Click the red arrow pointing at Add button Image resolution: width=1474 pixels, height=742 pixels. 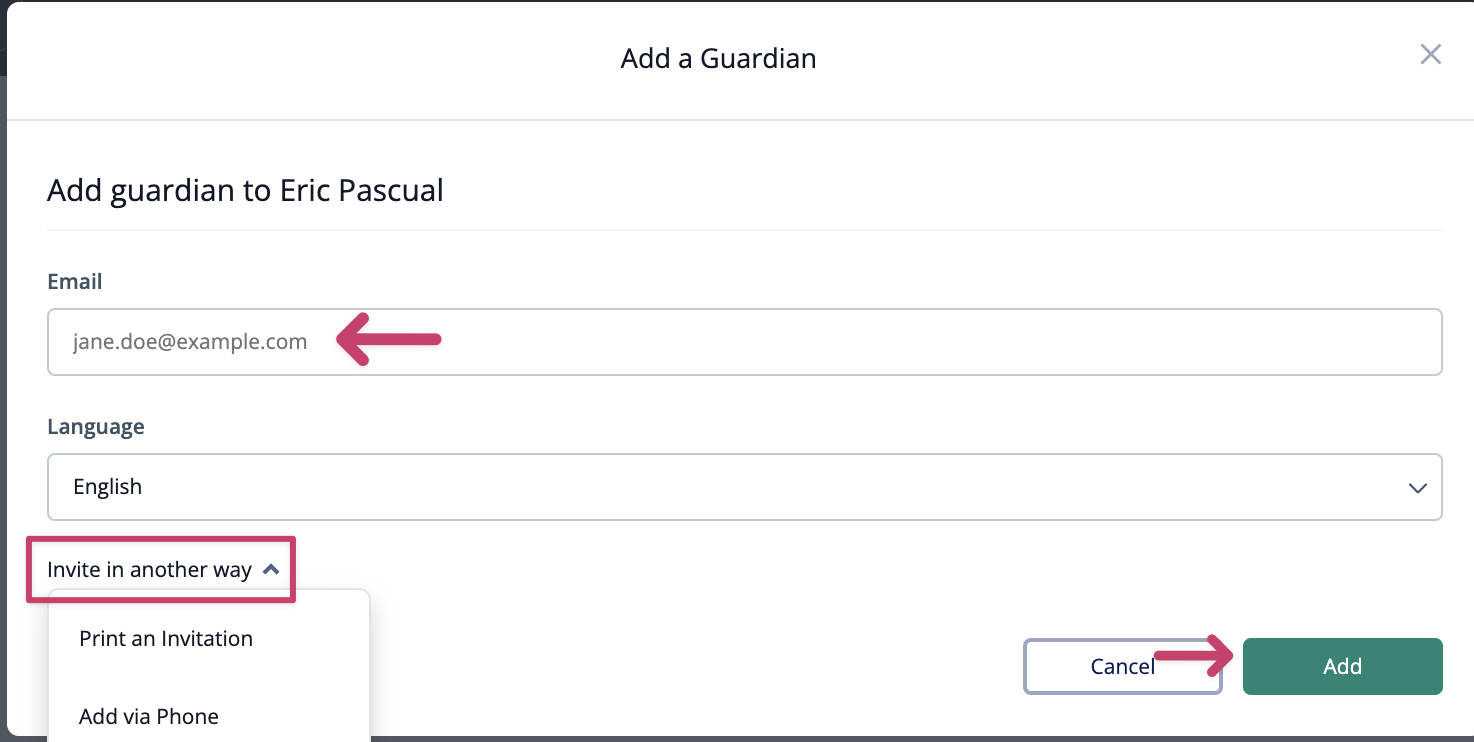pos(1192,657)
